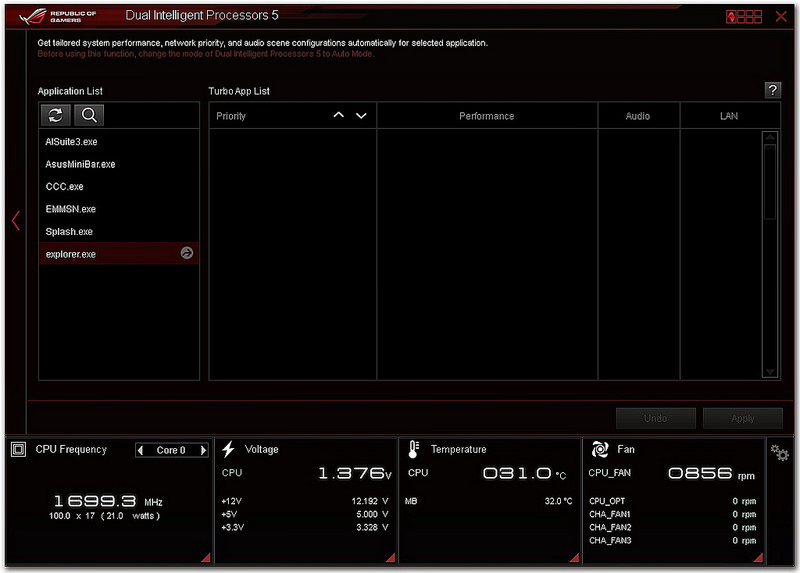Open the help question mark
Viewport: 800px width, 573px height.
[x=772, y=90]
